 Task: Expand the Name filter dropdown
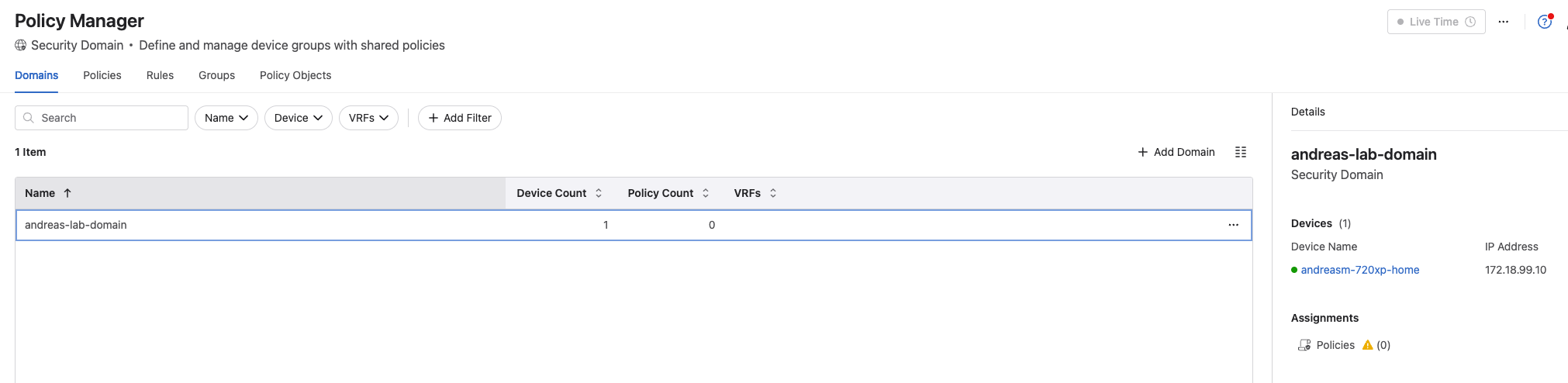[x=226, y=118]
